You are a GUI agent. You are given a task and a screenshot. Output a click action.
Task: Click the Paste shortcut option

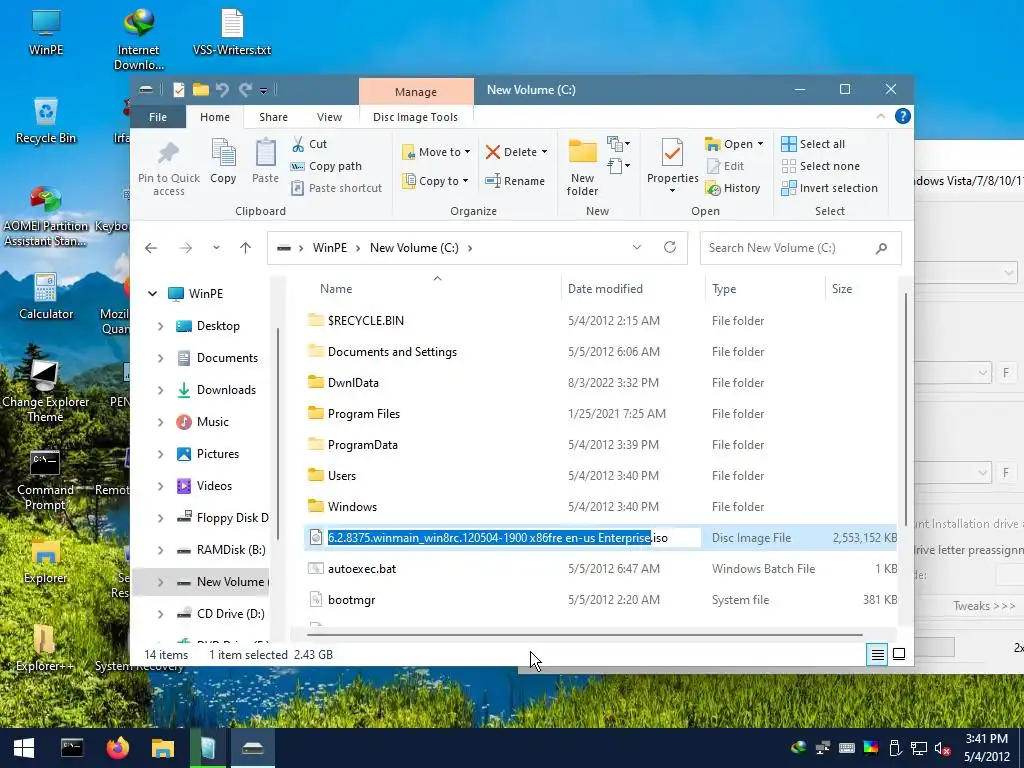pyautogui.click(x=336, y=188)
